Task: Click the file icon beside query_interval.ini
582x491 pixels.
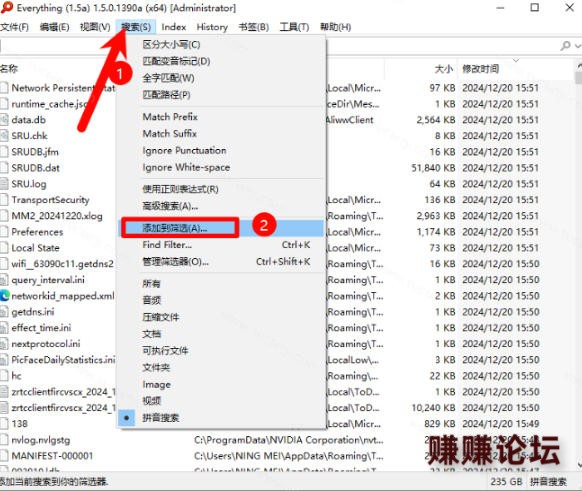Action: pos(4,280)
